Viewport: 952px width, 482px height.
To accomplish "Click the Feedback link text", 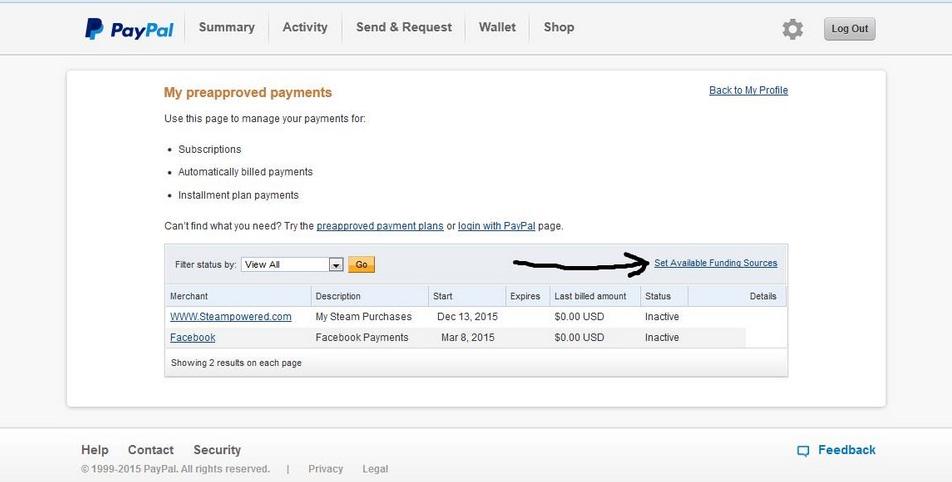I will tap(846, 450).
